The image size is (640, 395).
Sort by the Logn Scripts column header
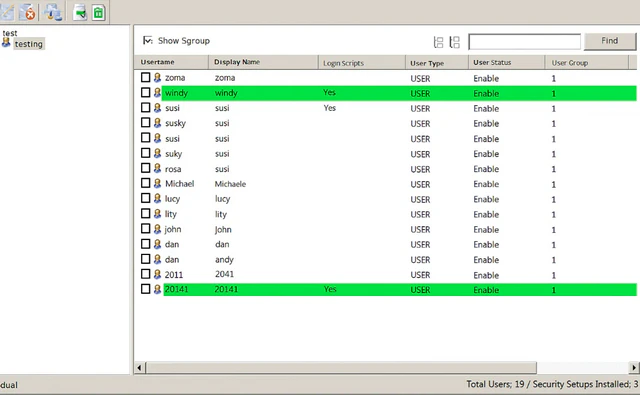coord(362,63)
